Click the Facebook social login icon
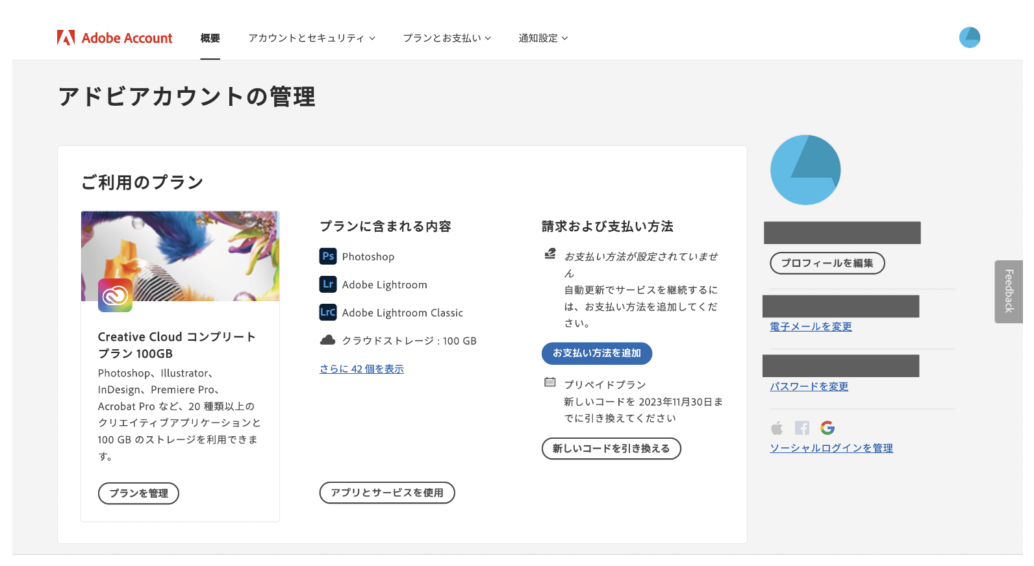Screen dimensions: 1034x566 pos(802,428)
